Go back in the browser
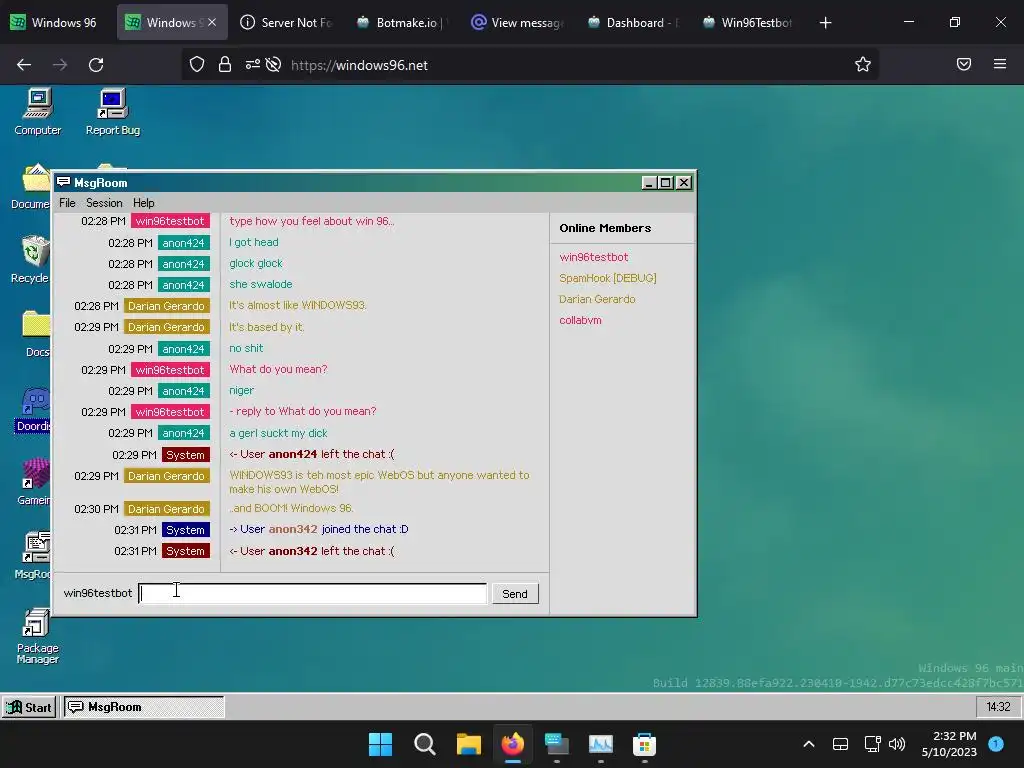This screenshot has width=1024, height=768. [x=24, y=65]
